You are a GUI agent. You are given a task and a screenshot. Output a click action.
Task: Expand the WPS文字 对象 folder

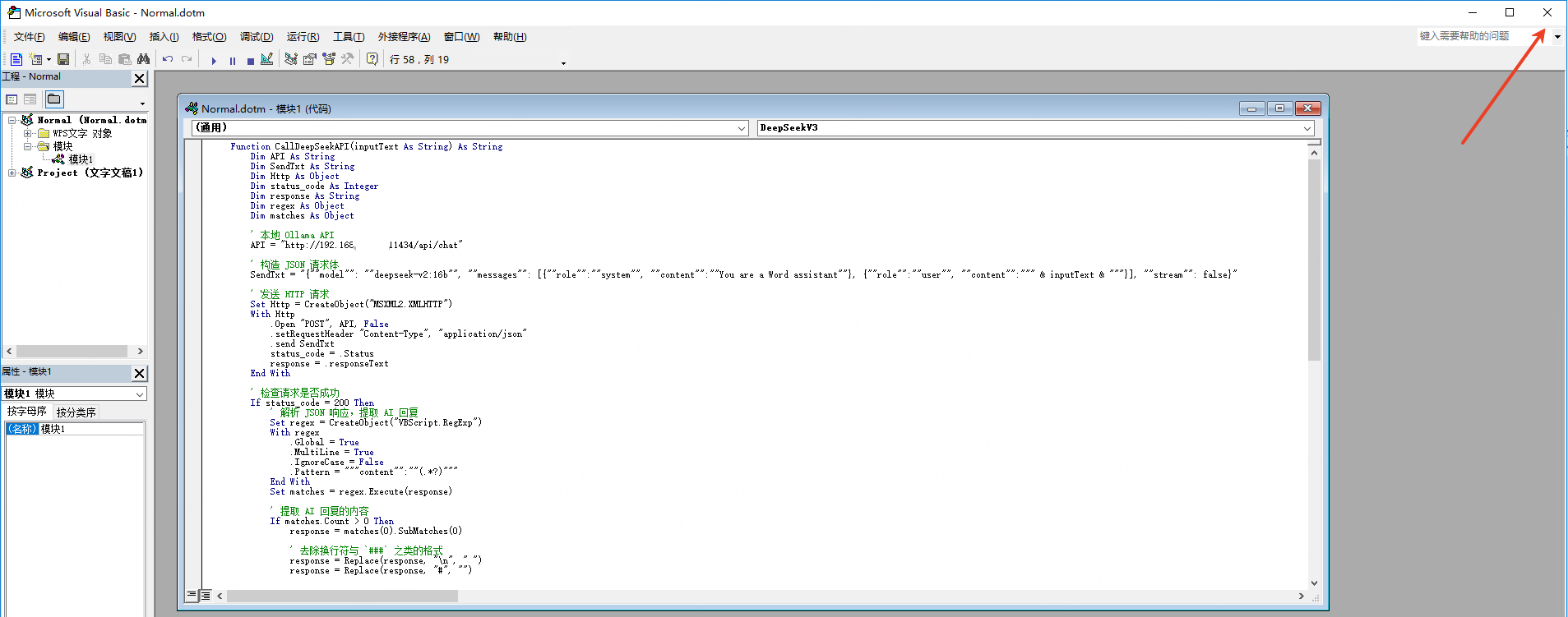pyautogui.click(x=27, y=133)
